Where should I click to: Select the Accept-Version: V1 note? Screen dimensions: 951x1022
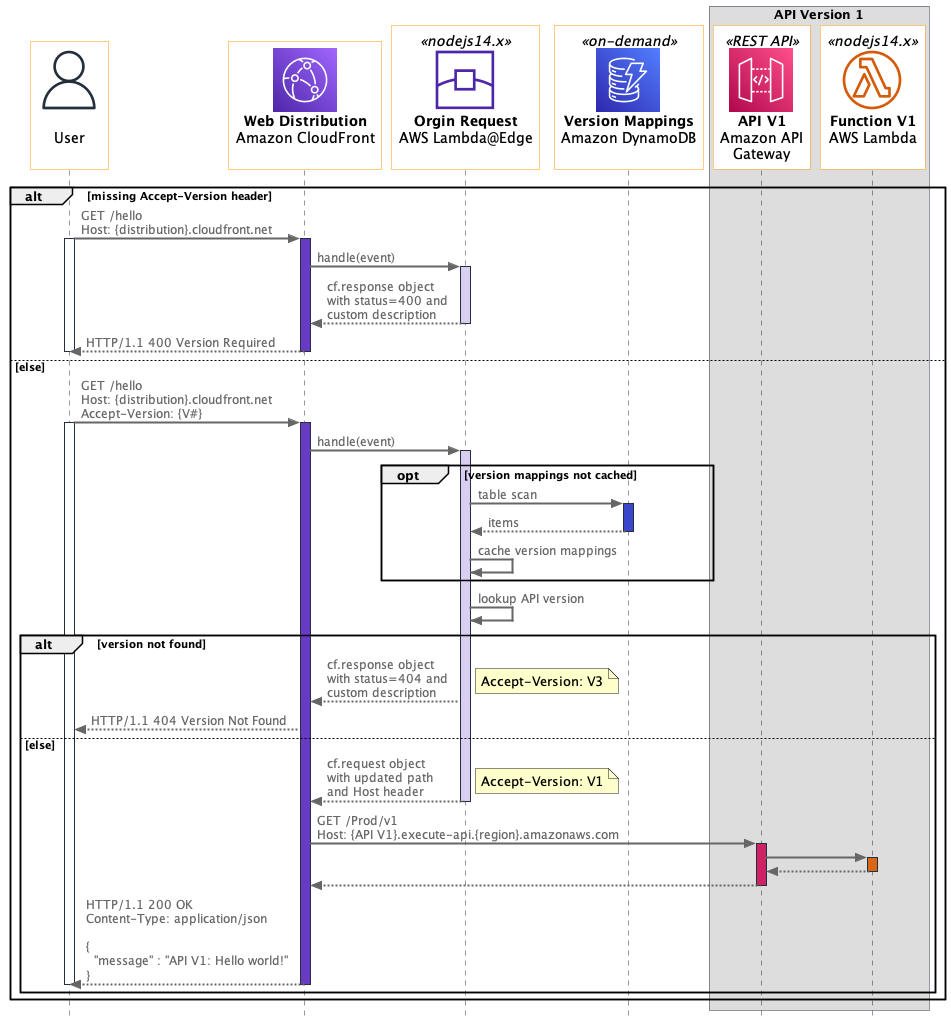pos(546,781)
